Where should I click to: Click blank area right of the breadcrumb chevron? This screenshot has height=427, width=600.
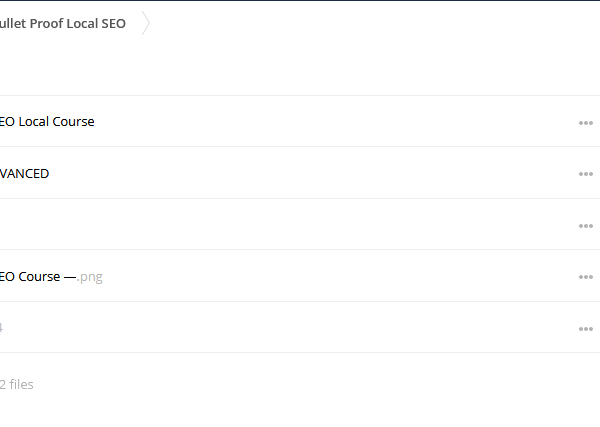[375, 23]
